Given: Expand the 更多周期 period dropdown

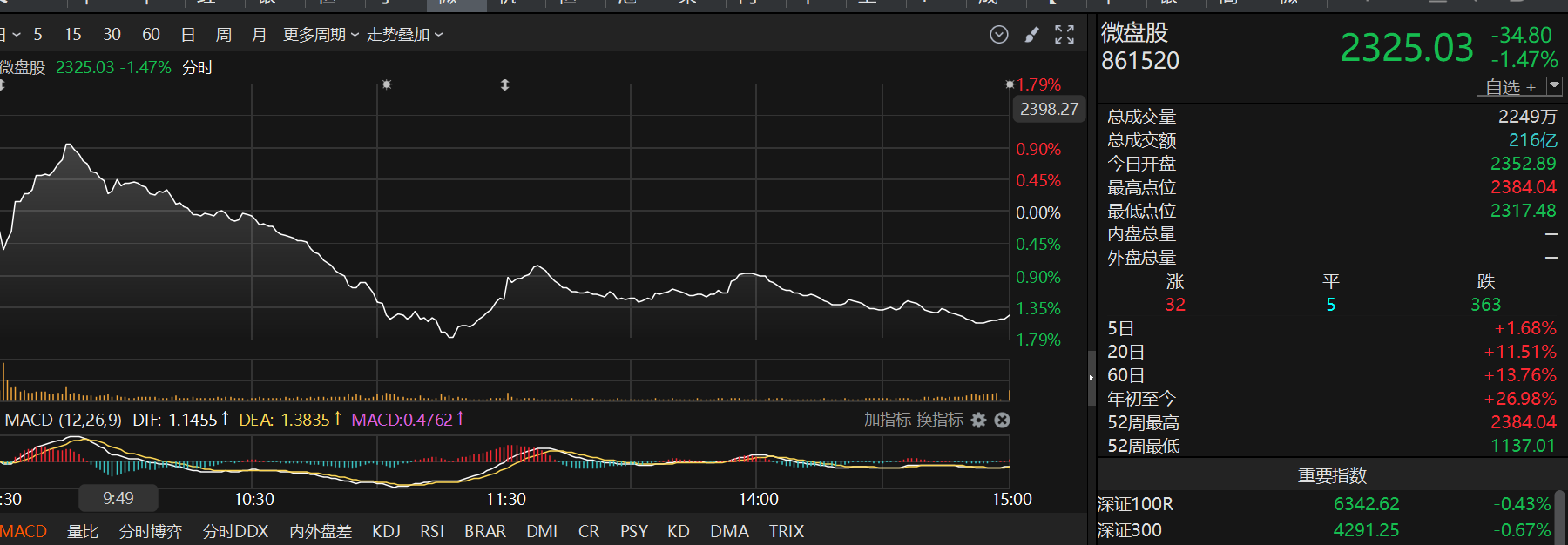Looking at the screenshot, I should pyautogui.click(x=321, y=35).
